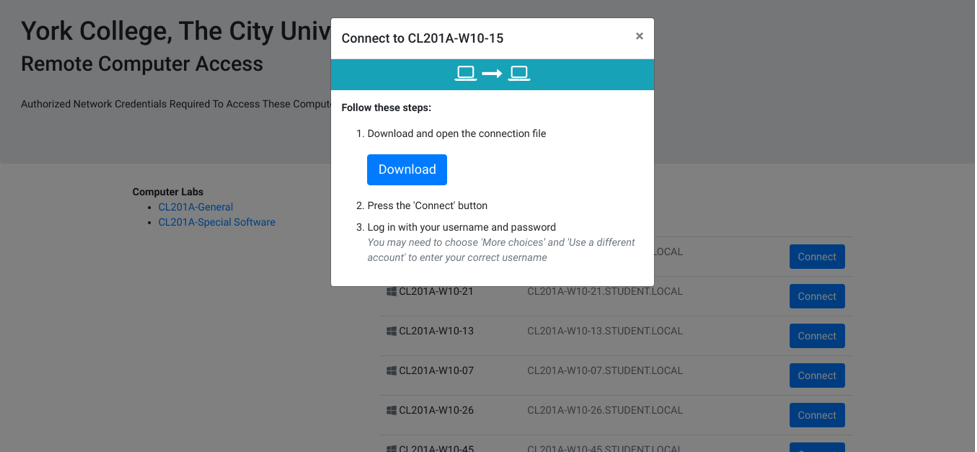977x452 pixels.
Task: Close the Connect to CL201A-W10-15 dialog
Action: (639, 36)
